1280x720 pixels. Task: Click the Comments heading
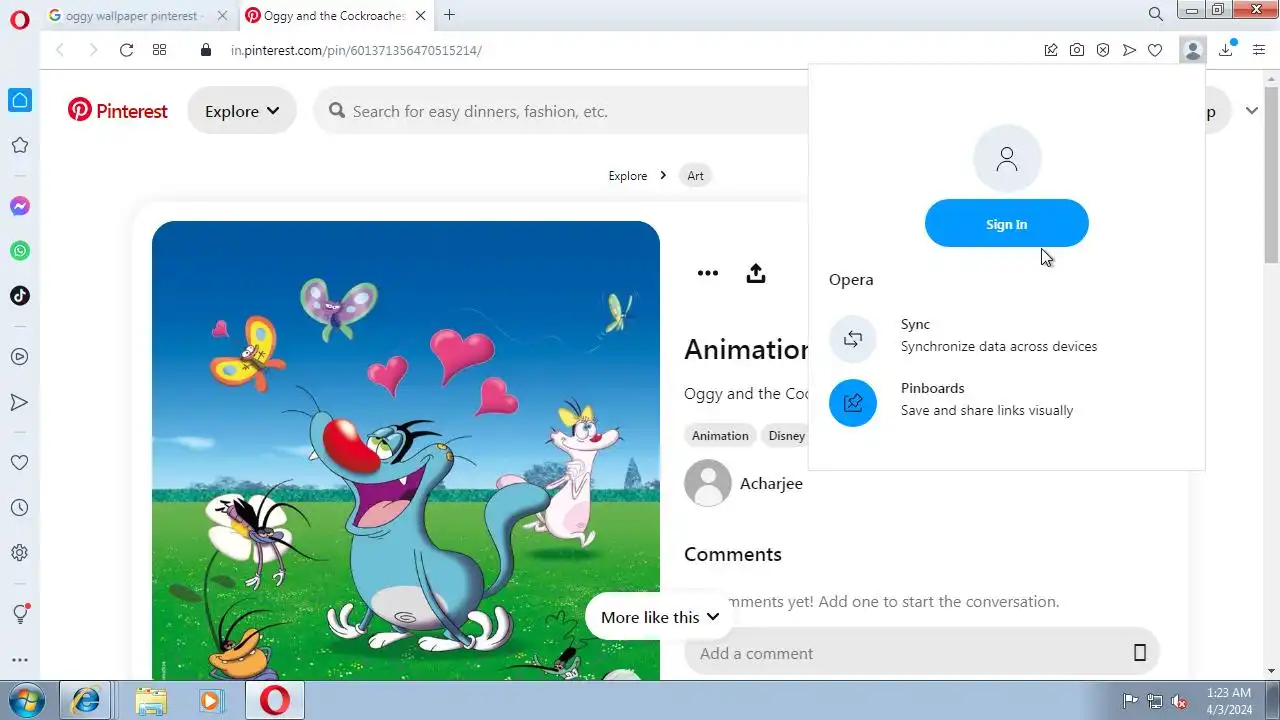[733, 554]
